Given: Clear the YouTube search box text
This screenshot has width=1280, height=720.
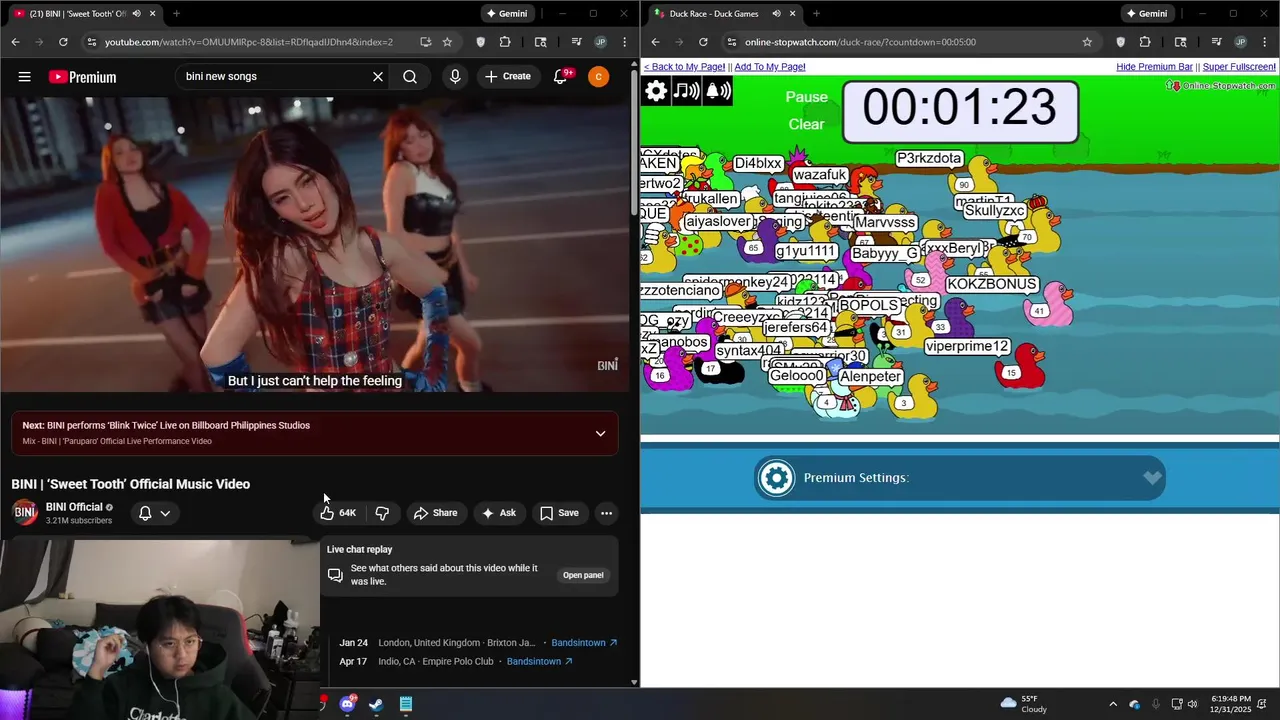Looking at the screenshot, I should (378, 77).
